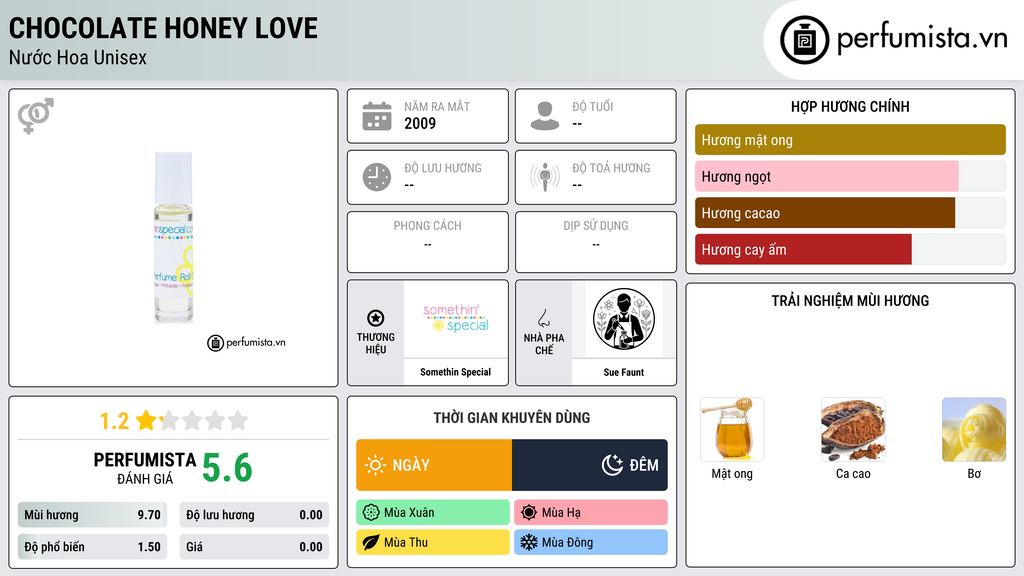Click the brown Hương cacao accord bar

coord(825,213)
